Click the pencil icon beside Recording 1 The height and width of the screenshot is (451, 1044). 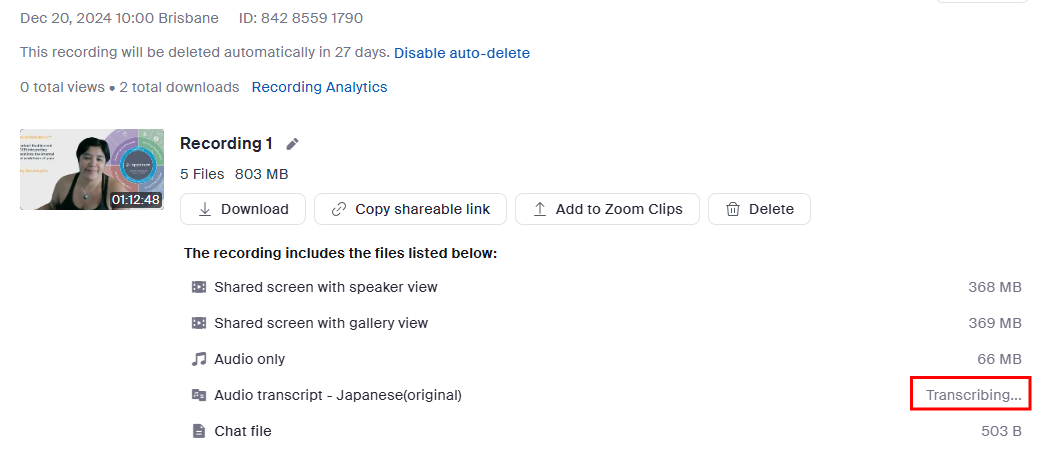292,144
